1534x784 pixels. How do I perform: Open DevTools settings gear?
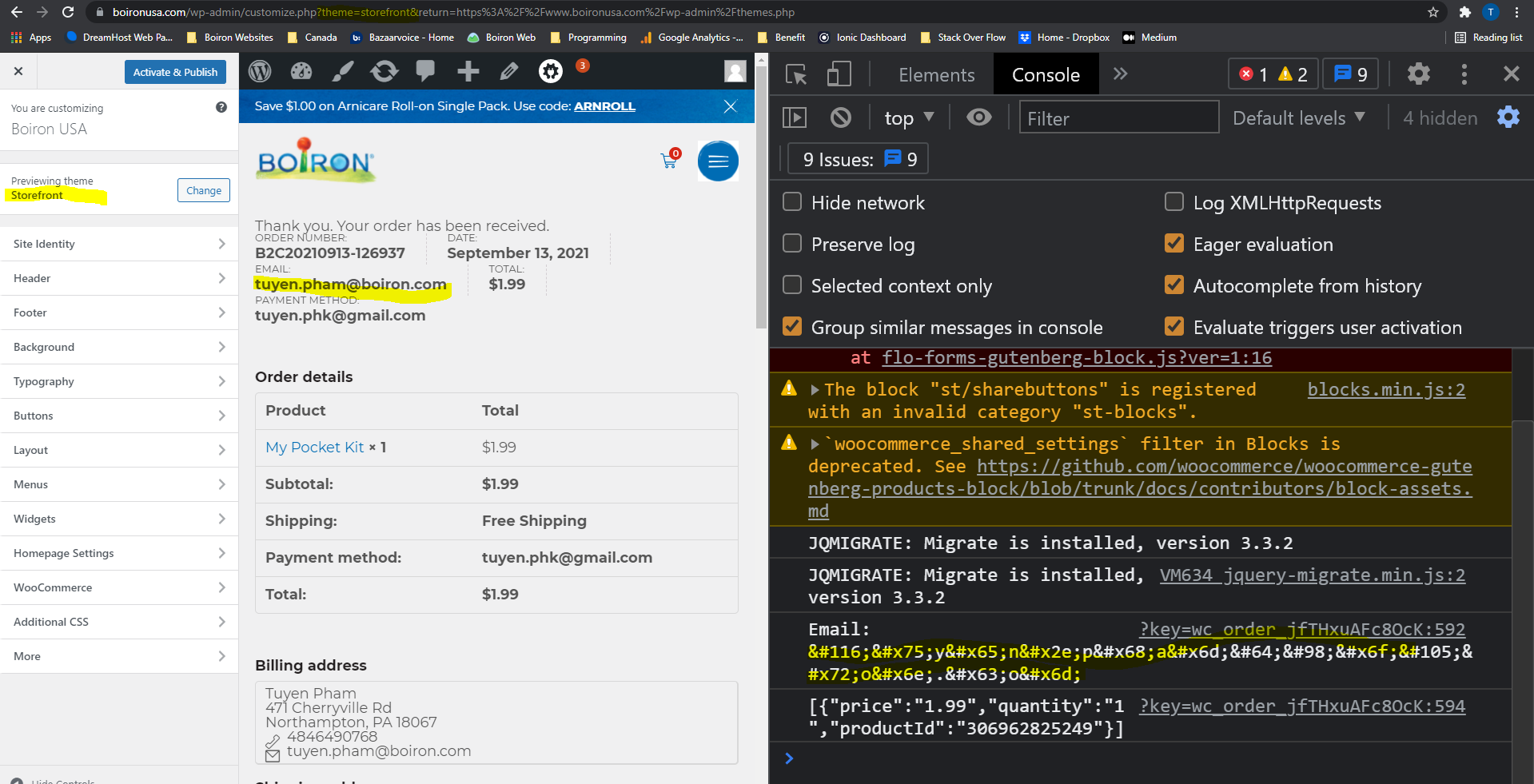coord(1419,74)
